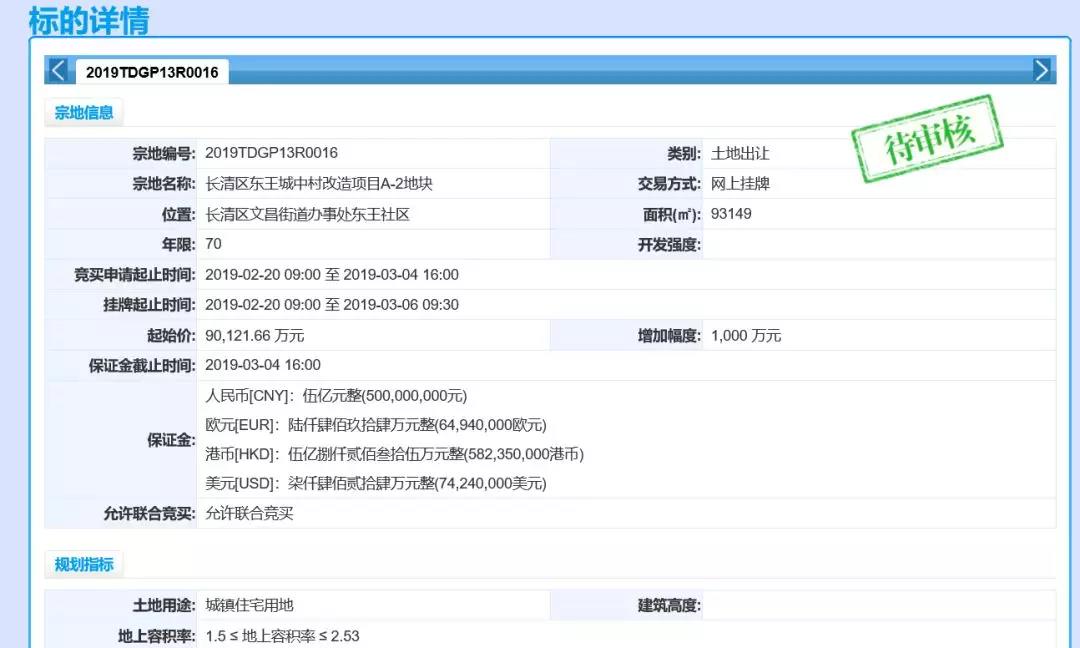The image size is (1080, 648).
Task: Select the 宗地编号 value 2019TDGP13R0016
Action: pyautogui.click(x=271, y=153)
